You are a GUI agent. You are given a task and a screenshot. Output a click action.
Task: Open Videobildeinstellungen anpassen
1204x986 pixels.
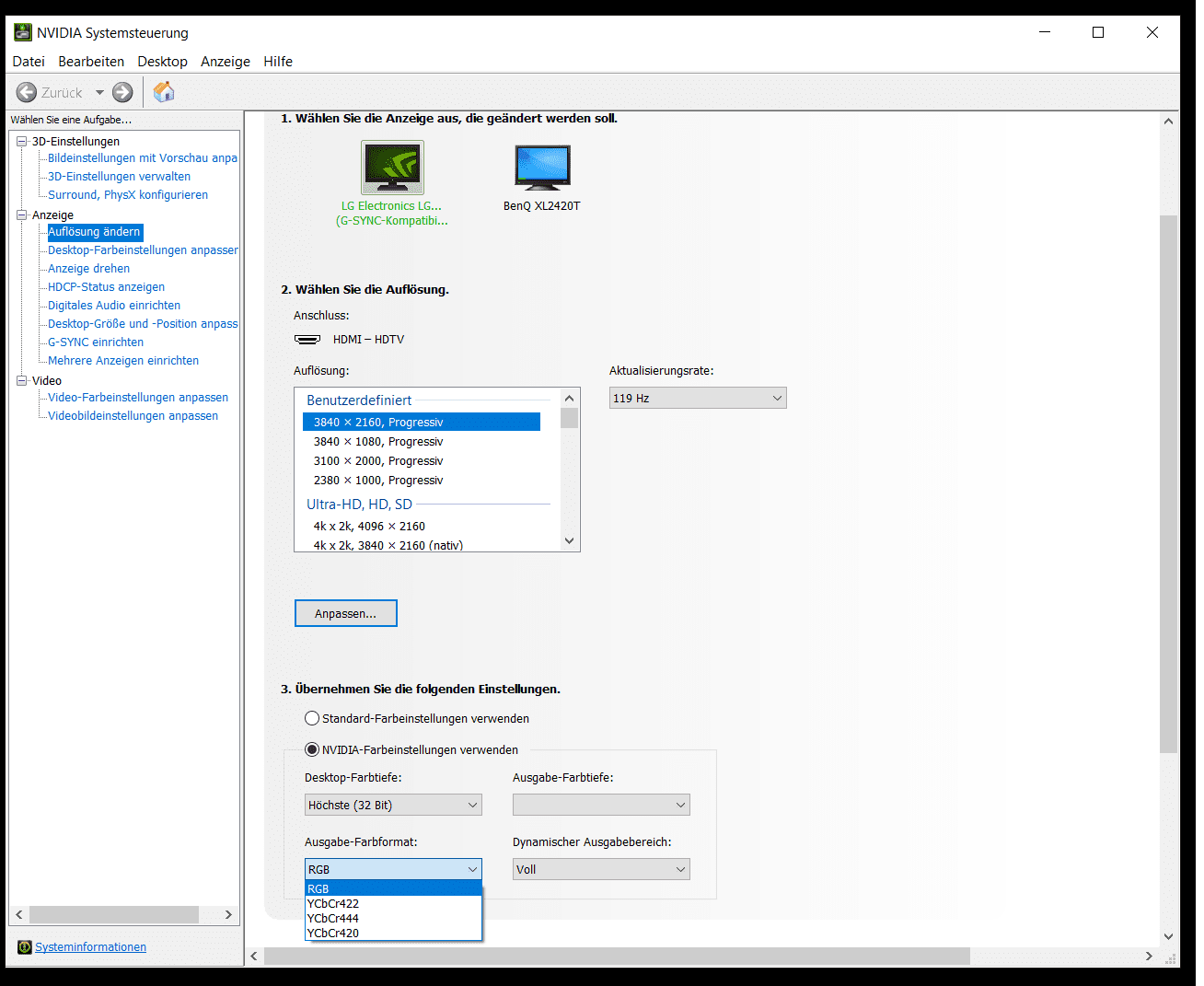point(133,416)
